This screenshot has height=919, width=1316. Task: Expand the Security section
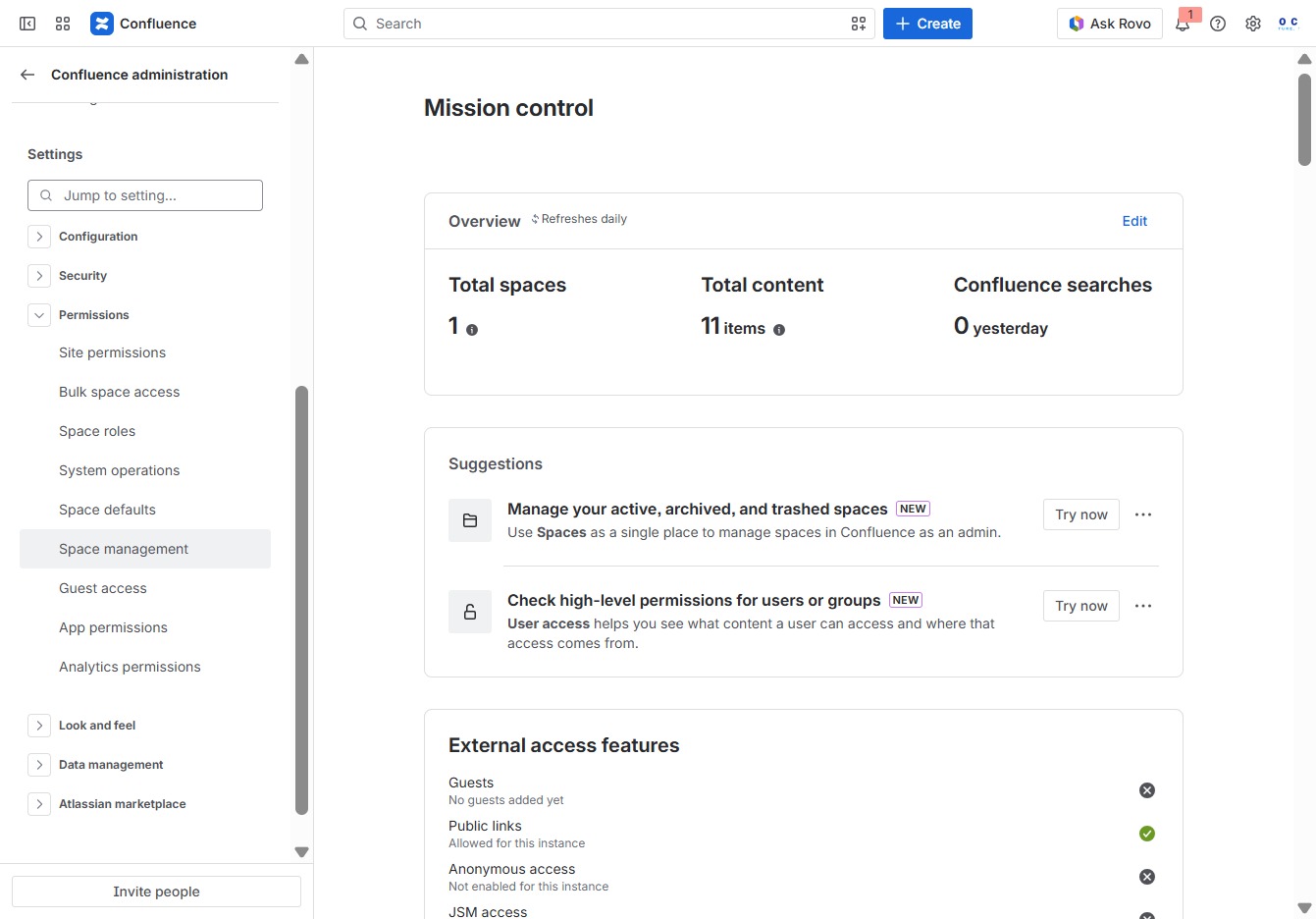(x=39, y=276)
